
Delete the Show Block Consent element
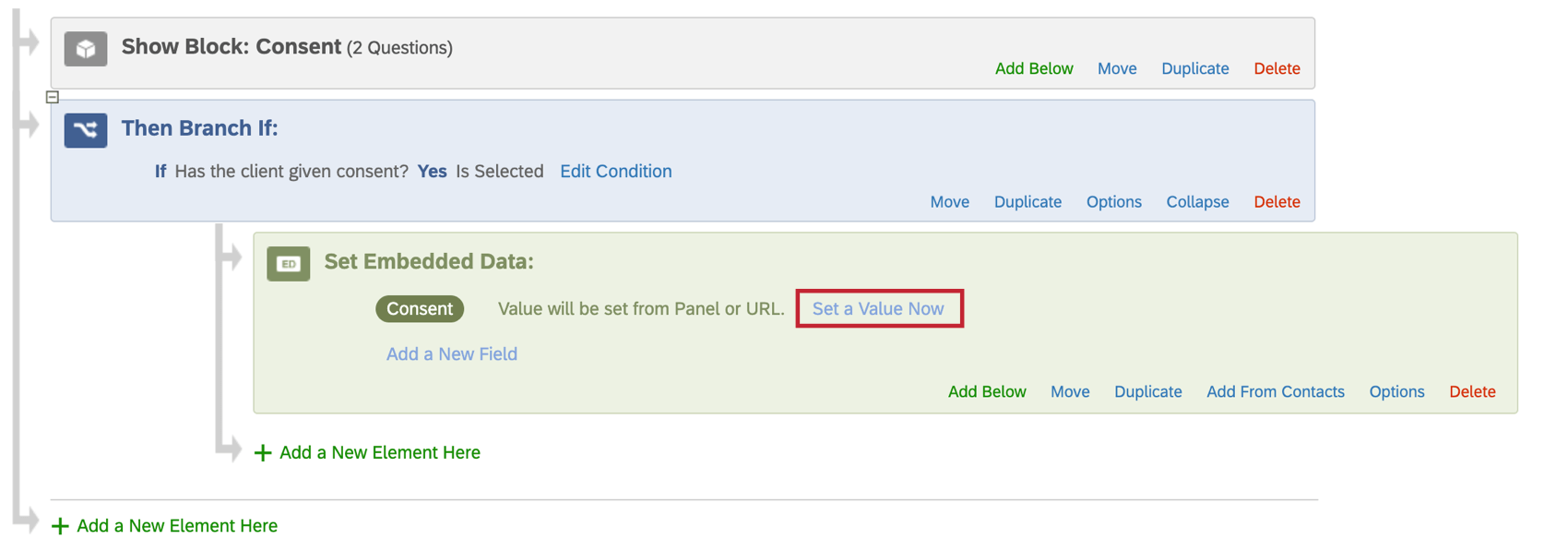(x=1277, y=69)
